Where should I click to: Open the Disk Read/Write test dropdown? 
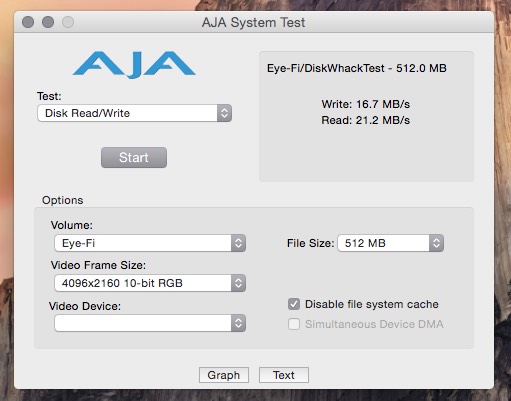click(135, 113)
